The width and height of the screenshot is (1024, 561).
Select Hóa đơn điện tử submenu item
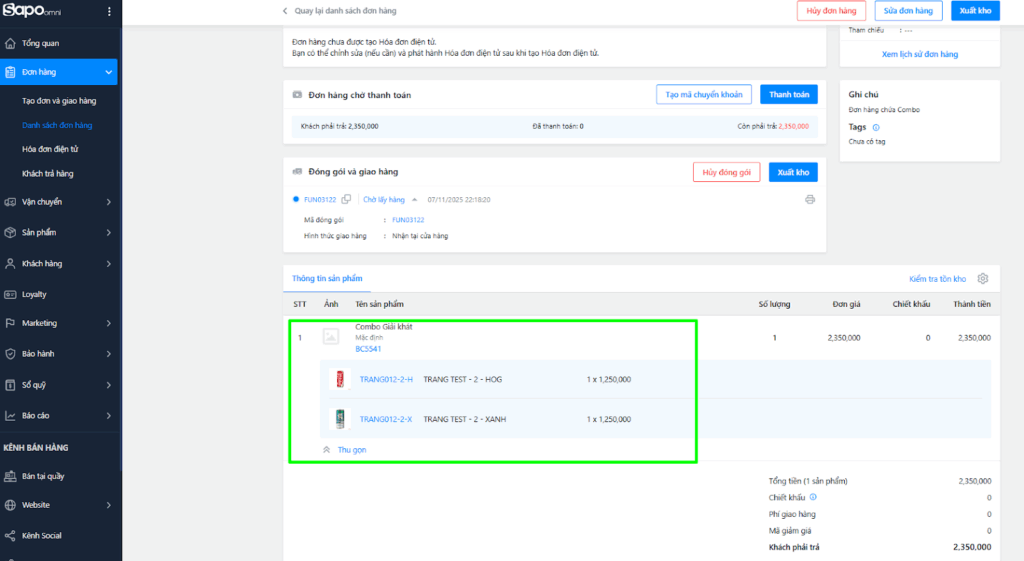50,149
